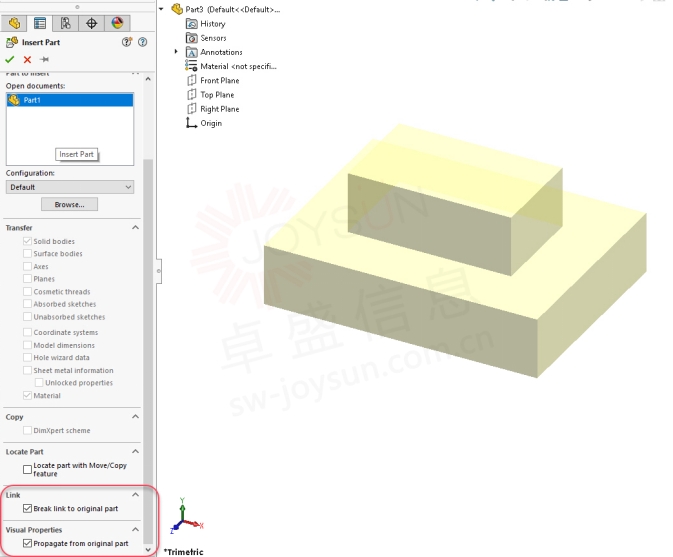Click the panel scrollbar up arrow
673x557 pixels.
pyautogui.click(x=148, y=79)
